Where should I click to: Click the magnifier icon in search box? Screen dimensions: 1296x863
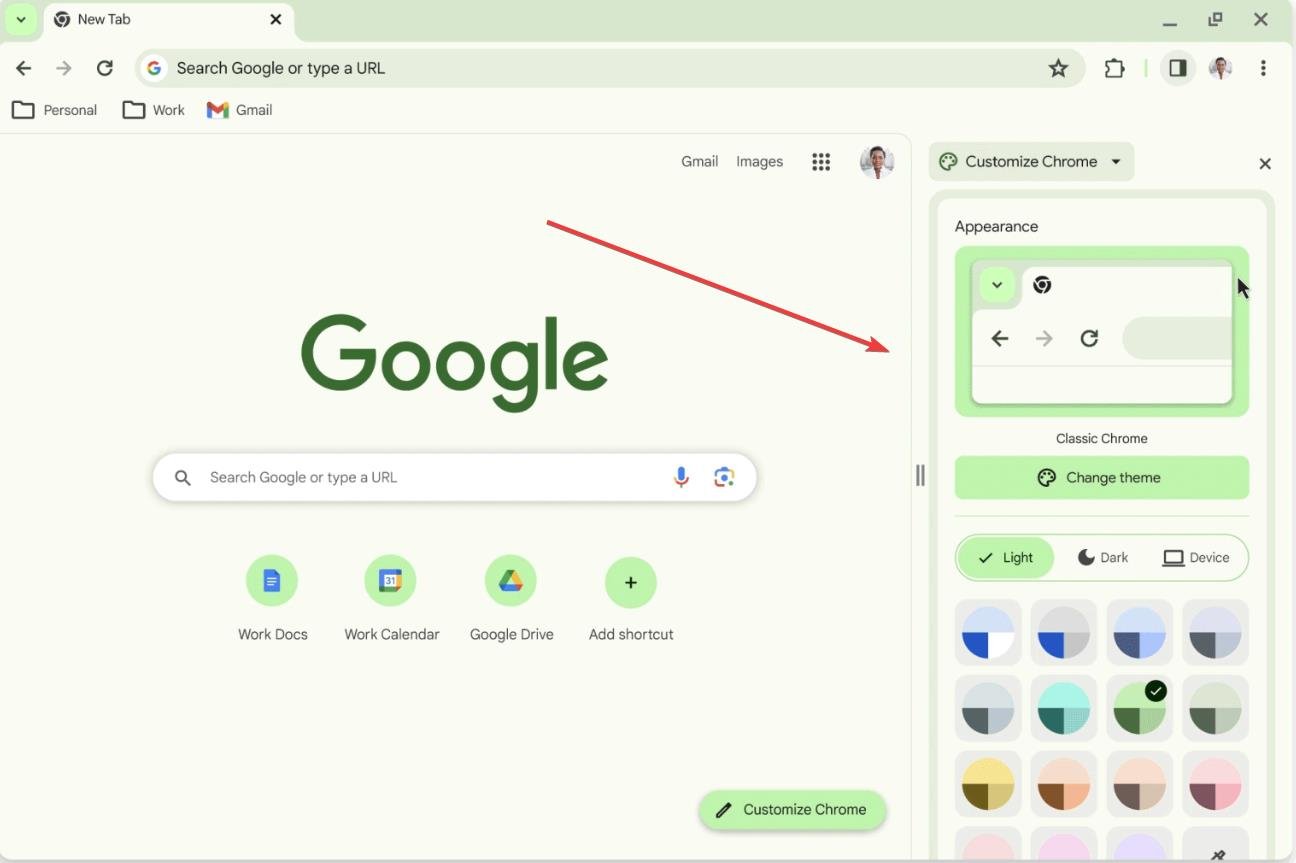click(183, 478)
